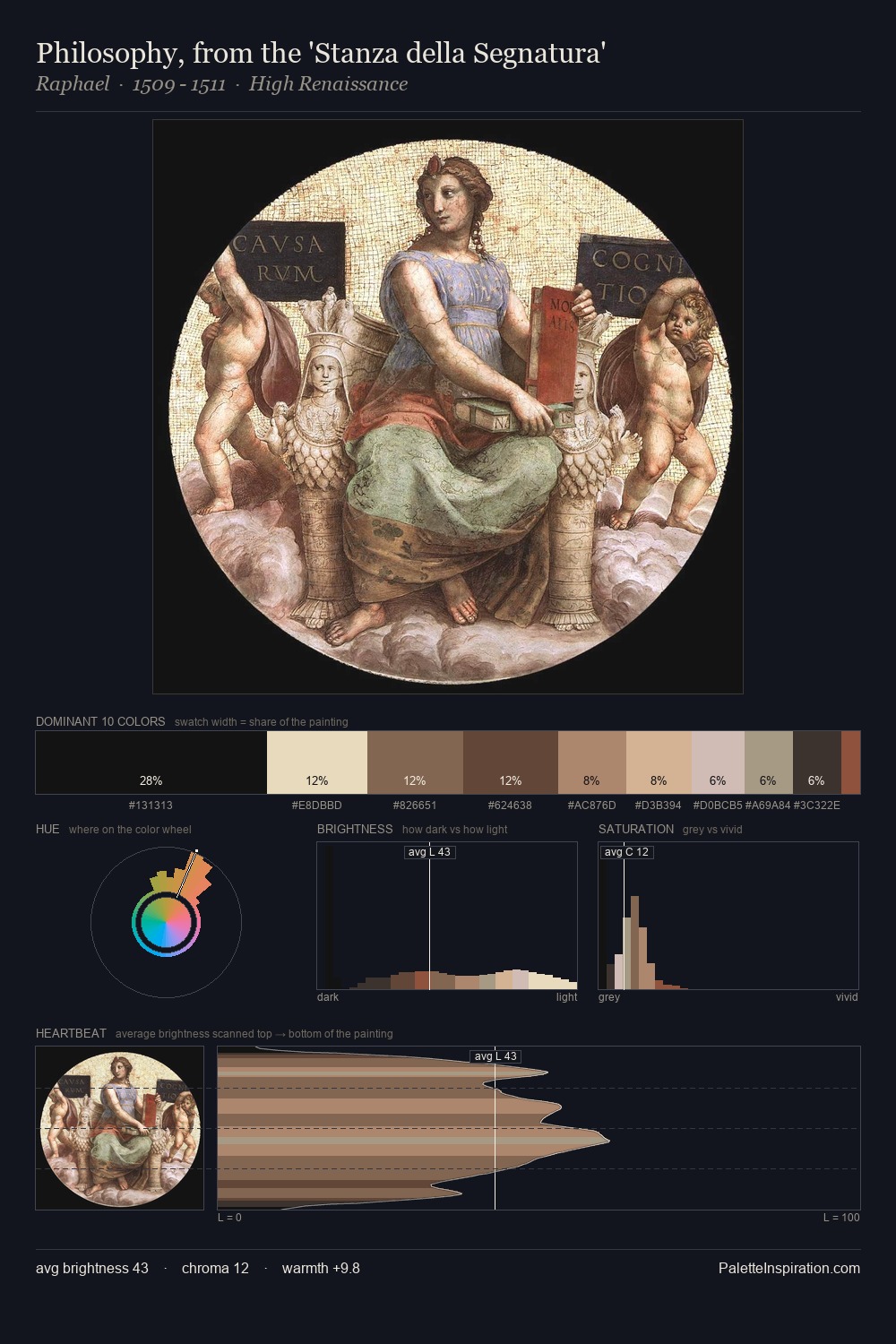Click the 'avg L 43' label in heartbeat chart
896x1344 pixels.
(x=495, y=1056)
